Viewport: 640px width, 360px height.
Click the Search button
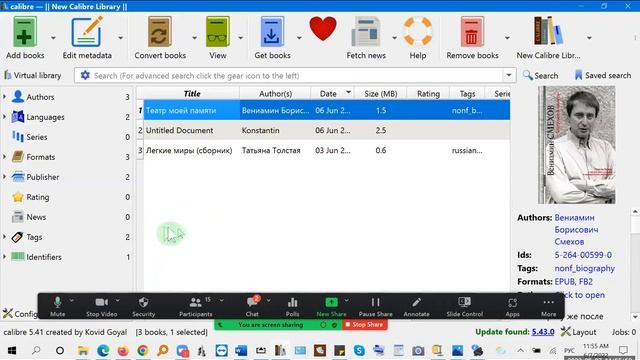[x=540, y=76]
